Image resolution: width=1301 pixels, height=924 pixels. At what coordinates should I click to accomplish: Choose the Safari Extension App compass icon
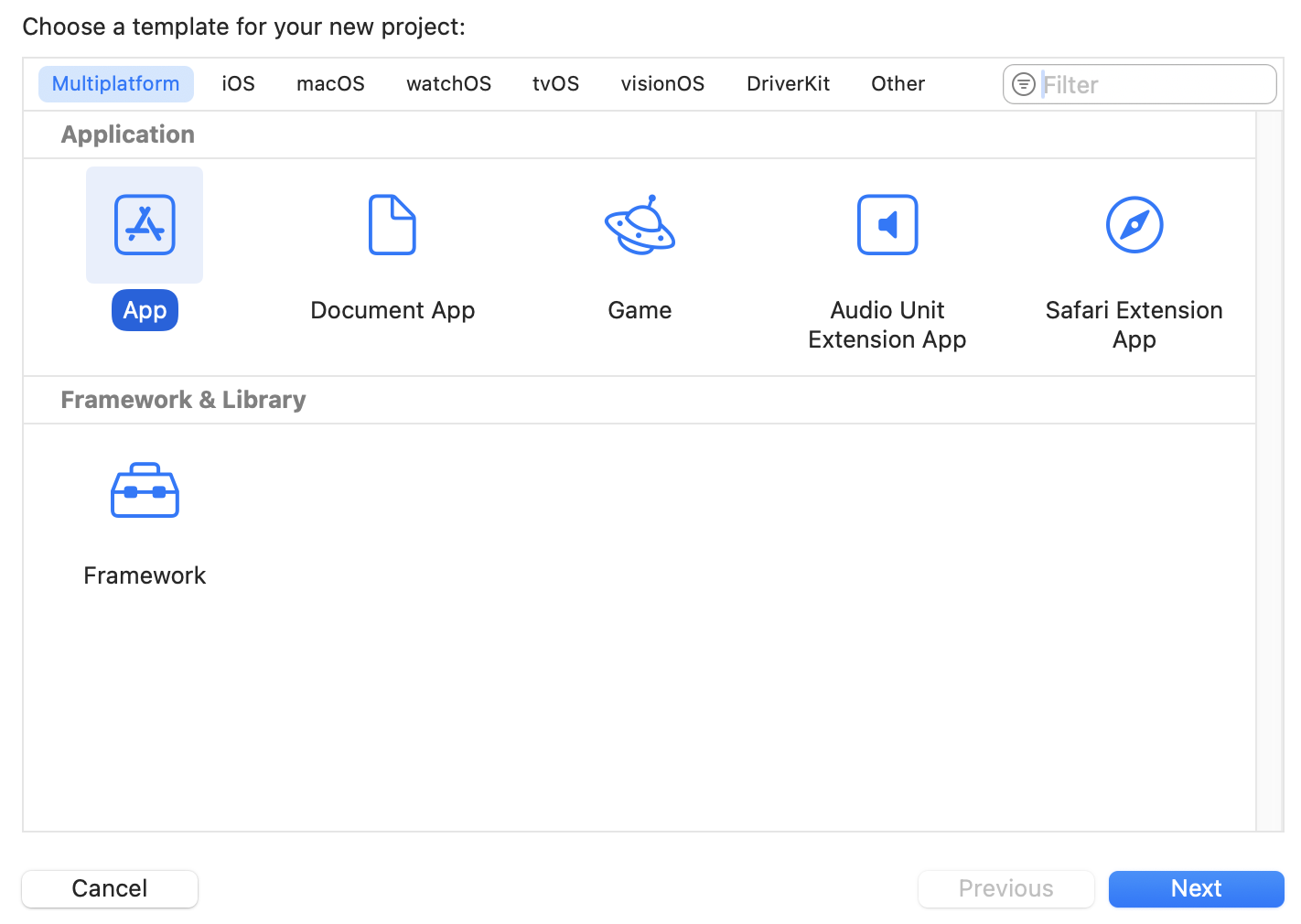coord(1134,225)
